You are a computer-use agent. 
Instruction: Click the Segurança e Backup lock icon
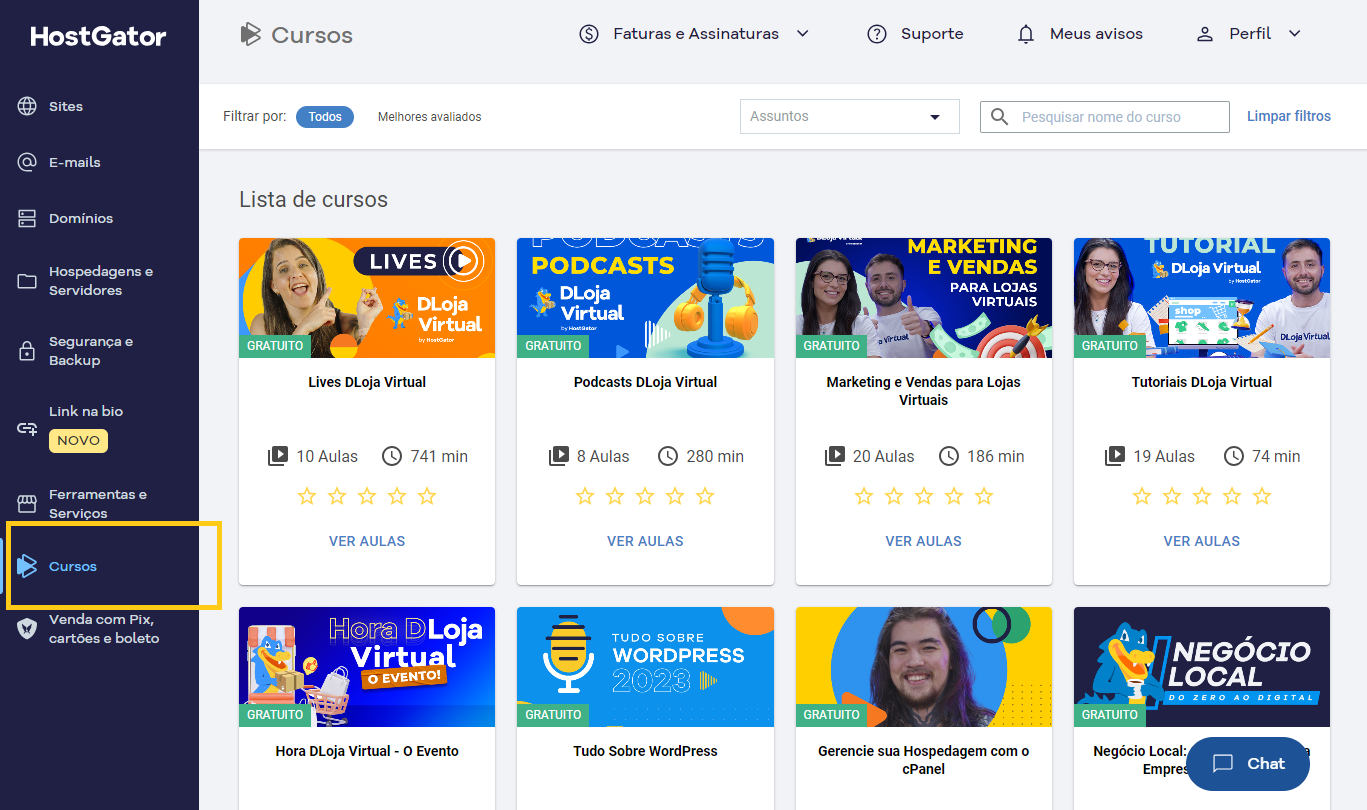[27, 351]
